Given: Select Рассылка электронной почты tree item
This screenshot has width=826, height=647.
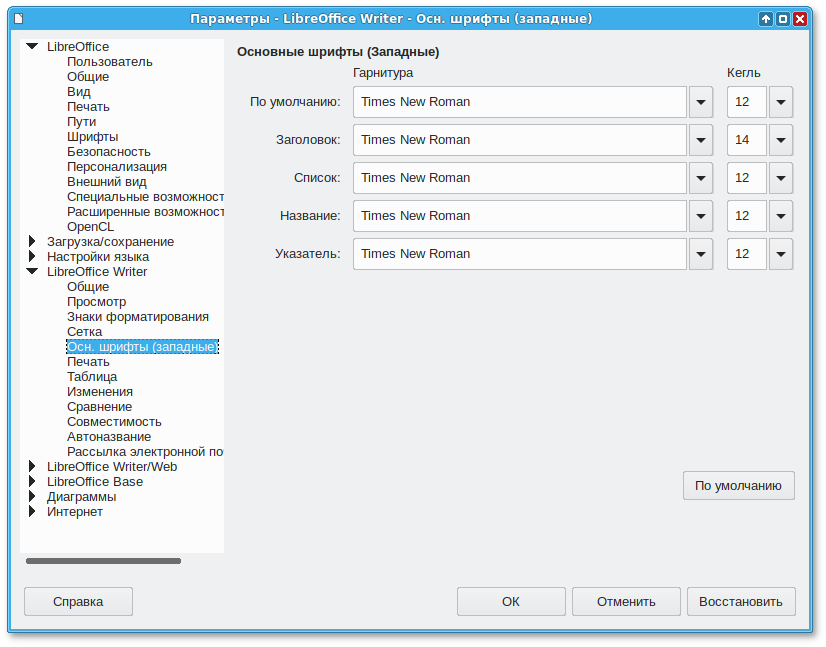Looking at the screenshot, I should pos(145,452).
